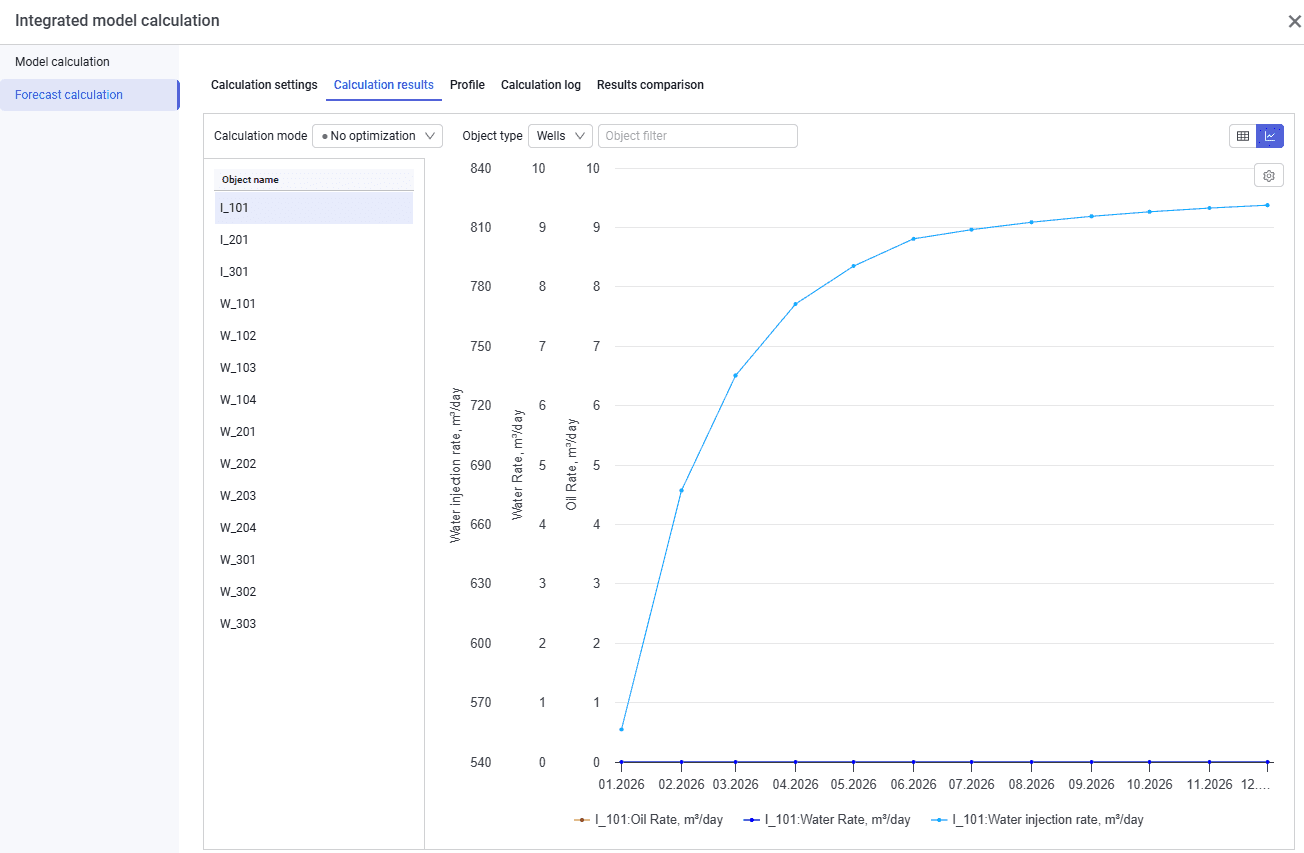Pick well W_202 in the list

pyautogui.click(x=313, y=464)
